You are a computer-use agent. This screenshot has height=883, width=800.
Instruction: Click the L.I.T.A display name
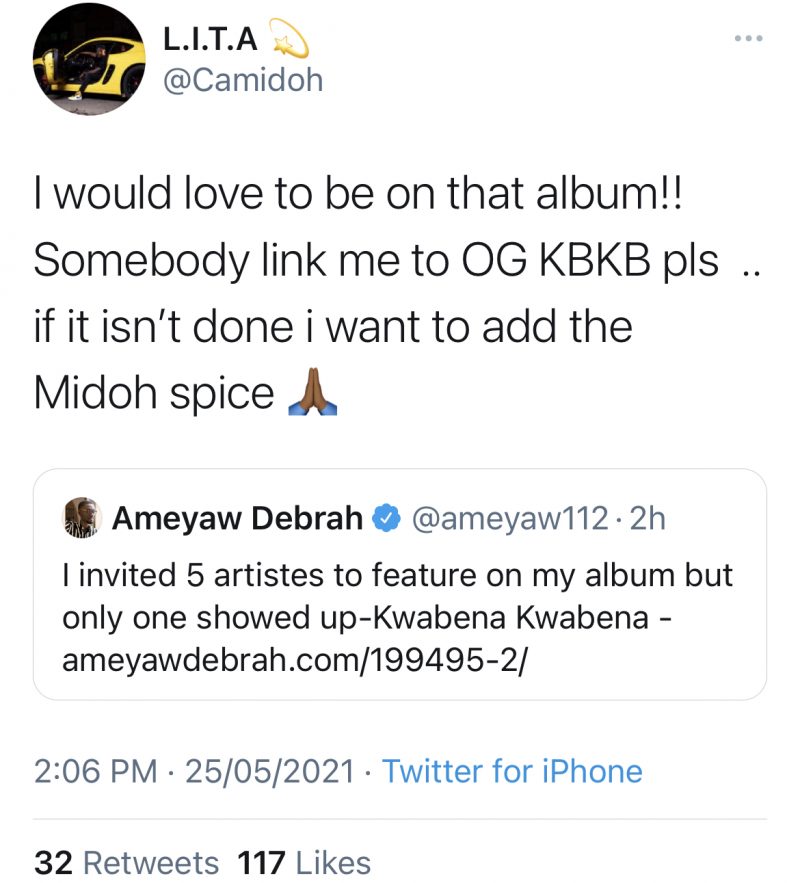click(211, 39)
